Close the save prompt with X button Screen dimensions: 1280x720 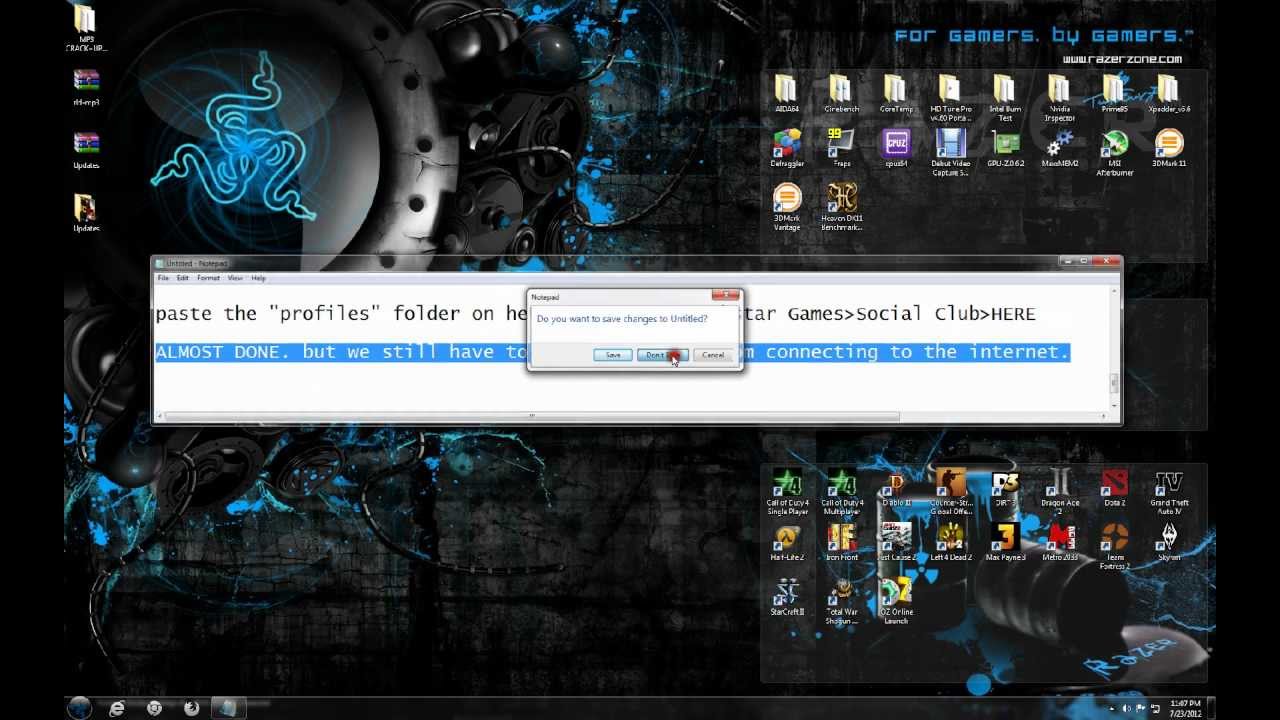click(727, 295)
